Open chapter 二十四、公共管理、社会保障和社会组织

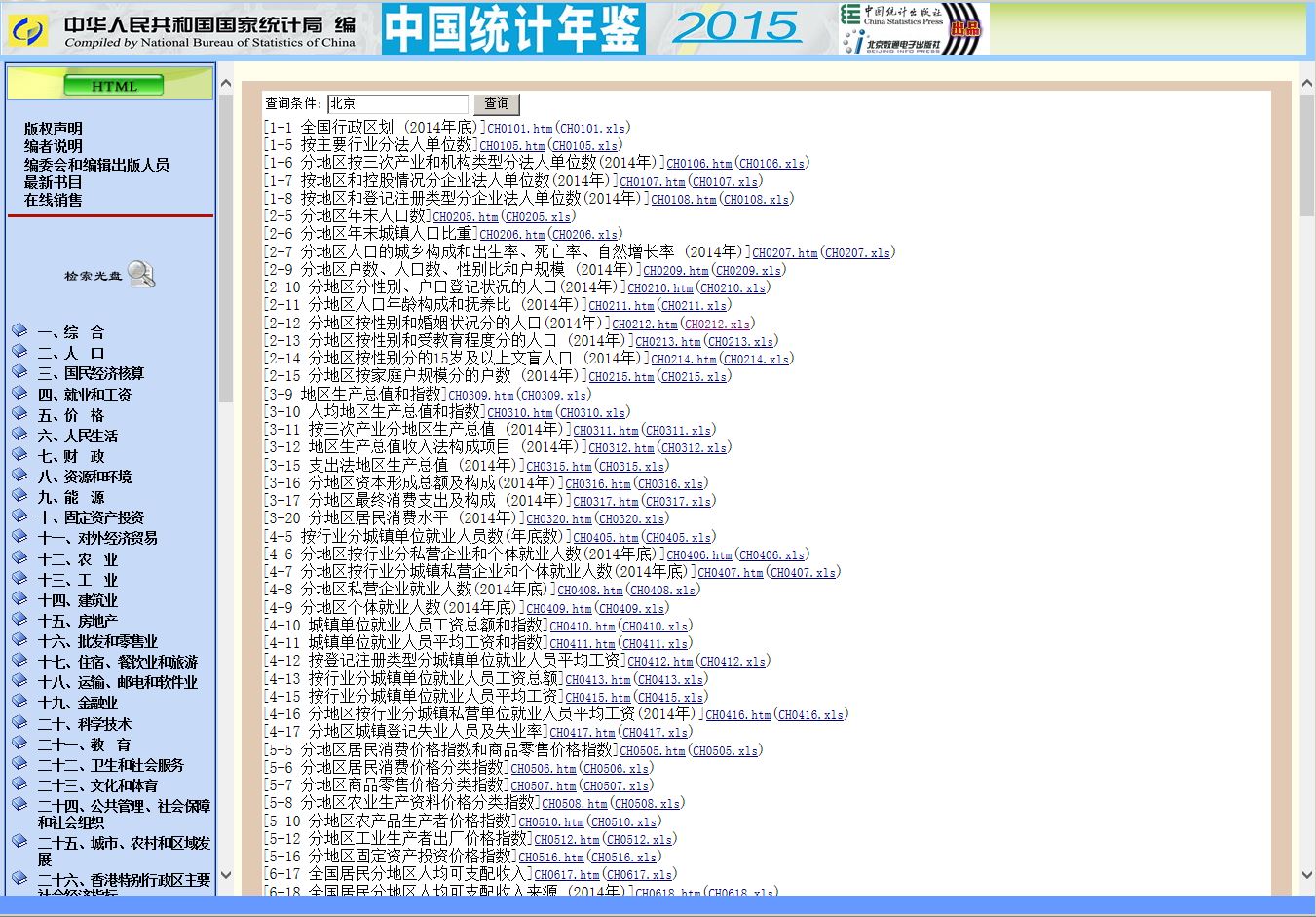(x=124, y=814)
